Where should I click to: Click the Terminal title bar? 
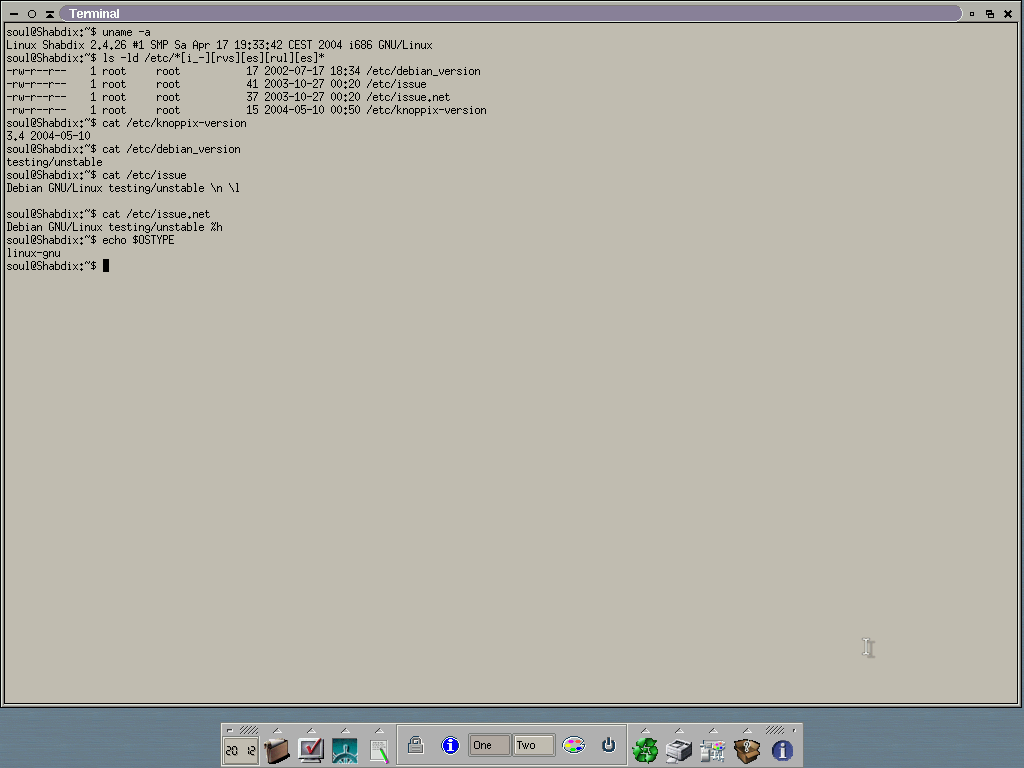(510, 13)
